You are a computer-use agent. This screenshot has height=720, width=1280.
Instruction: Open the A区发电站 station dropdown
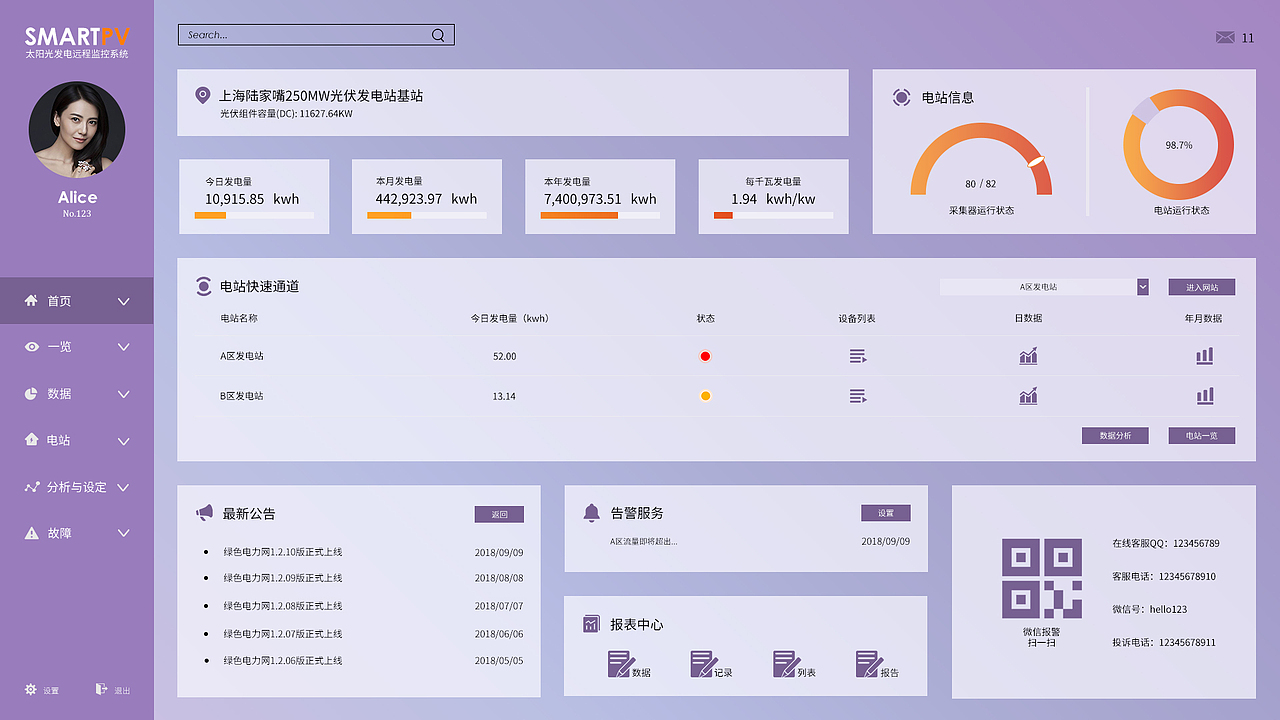pyautogui.click(x=1043, y=287)
